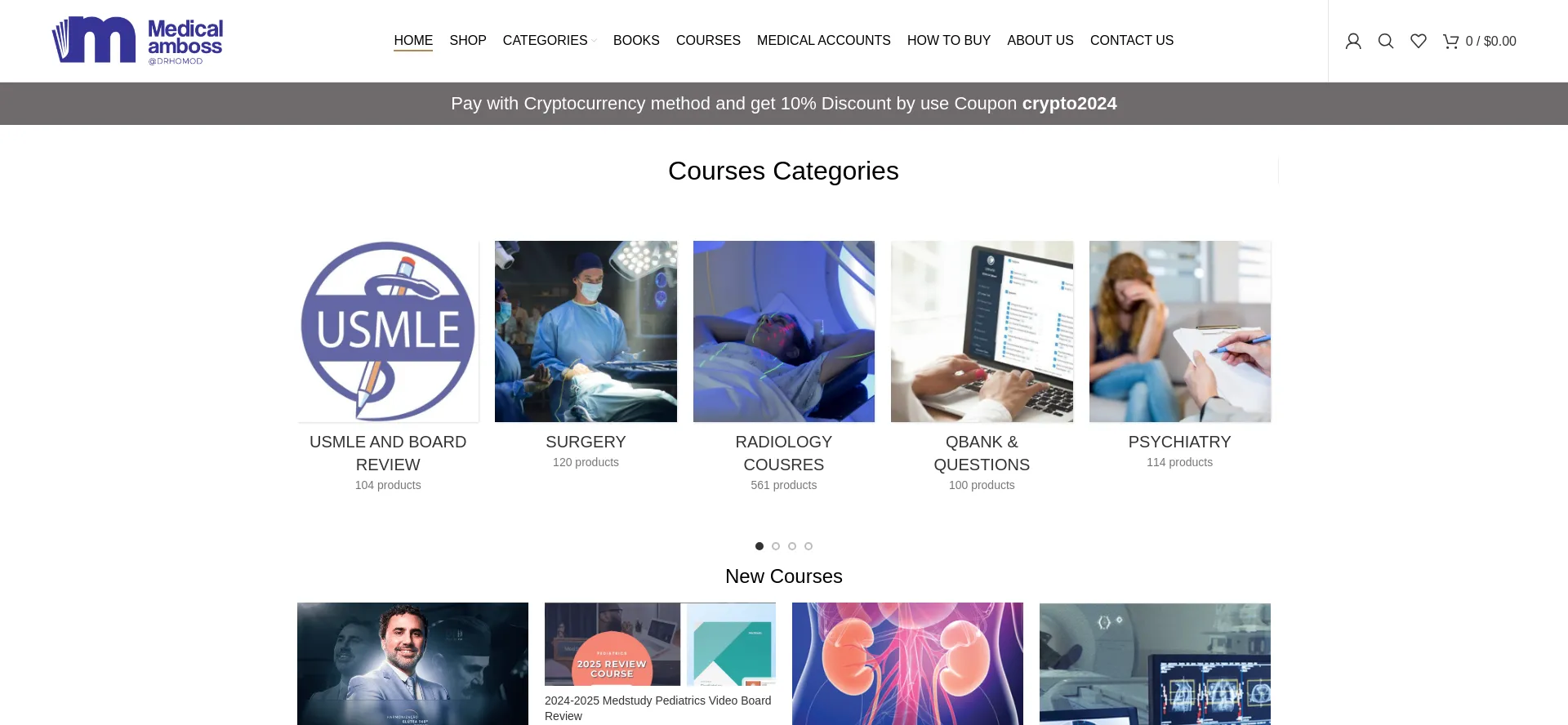Select the fourth carousel pagination dot
Screen dimensions: 1568x725
click(808, 546)
